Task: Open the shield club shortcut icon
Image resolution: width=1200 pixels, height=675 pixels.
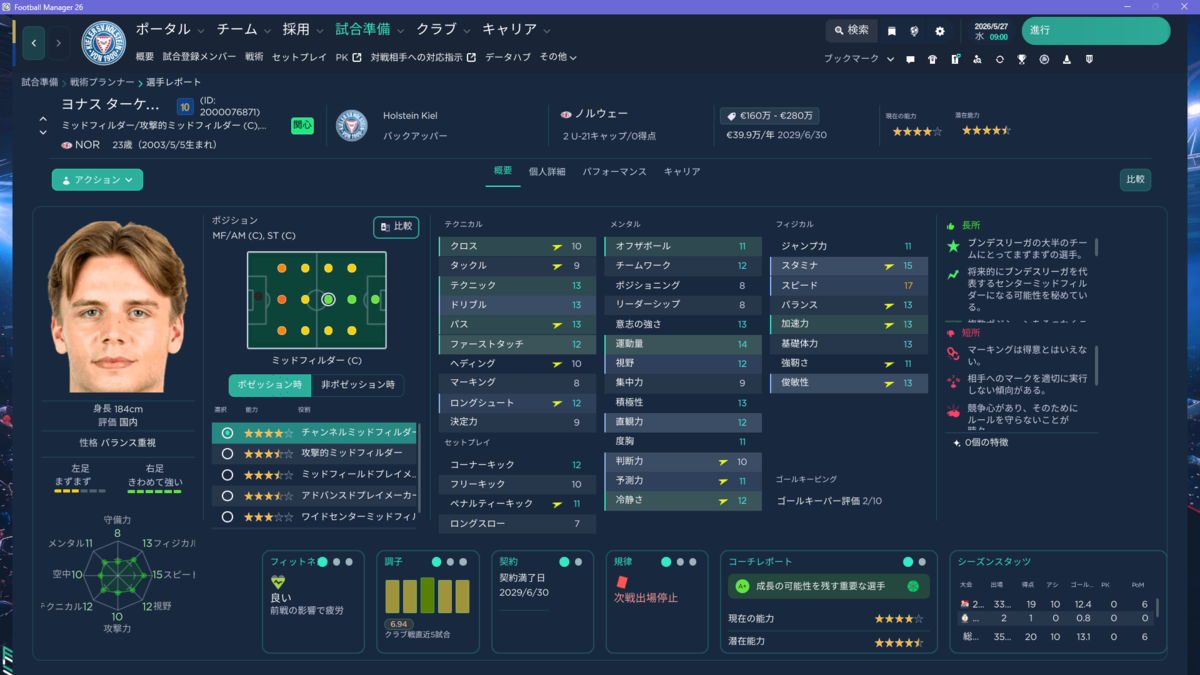Action: [x=1089, y=59]
